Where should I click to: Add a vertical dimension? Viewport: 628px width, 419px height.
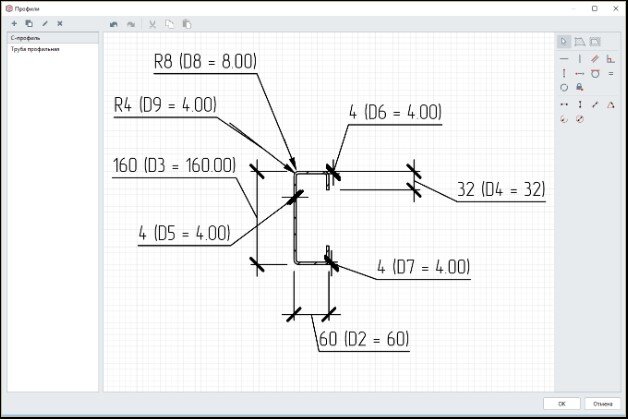(580, 105)
